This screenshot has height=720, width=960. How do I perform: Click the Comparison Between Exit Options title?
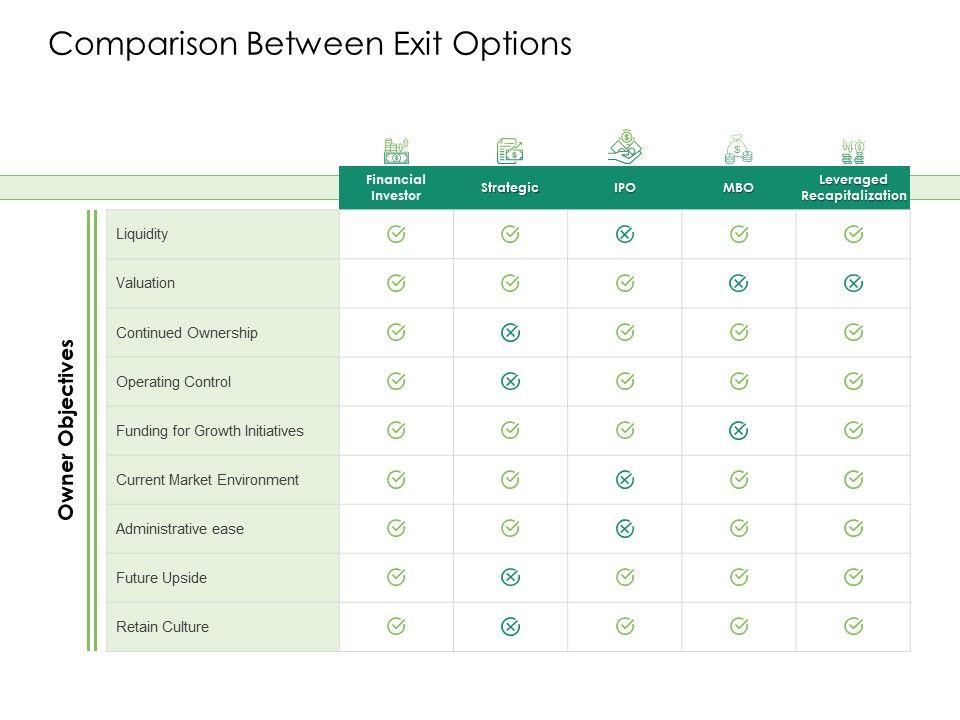[x=310, y=45]
